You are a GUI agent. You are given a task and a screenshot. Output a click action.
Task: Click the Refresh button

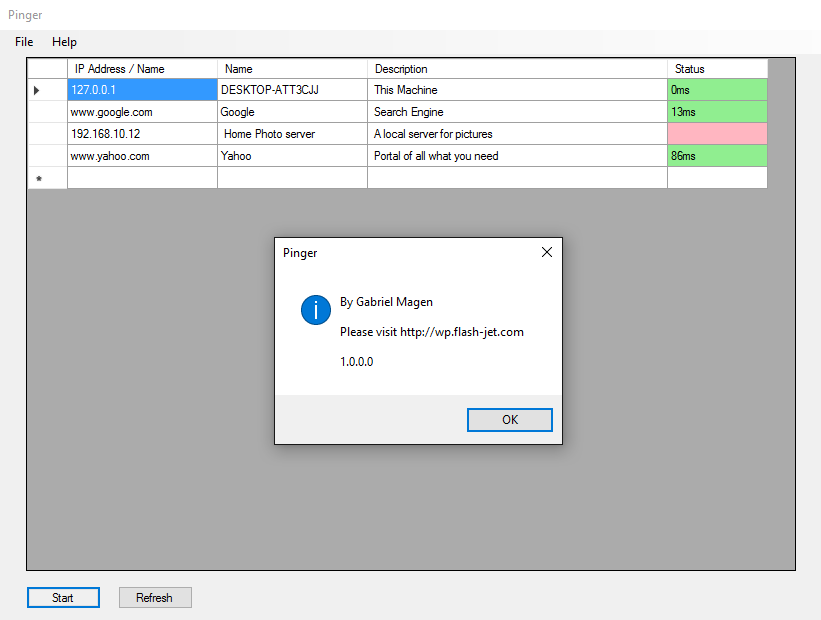[155, 597]
